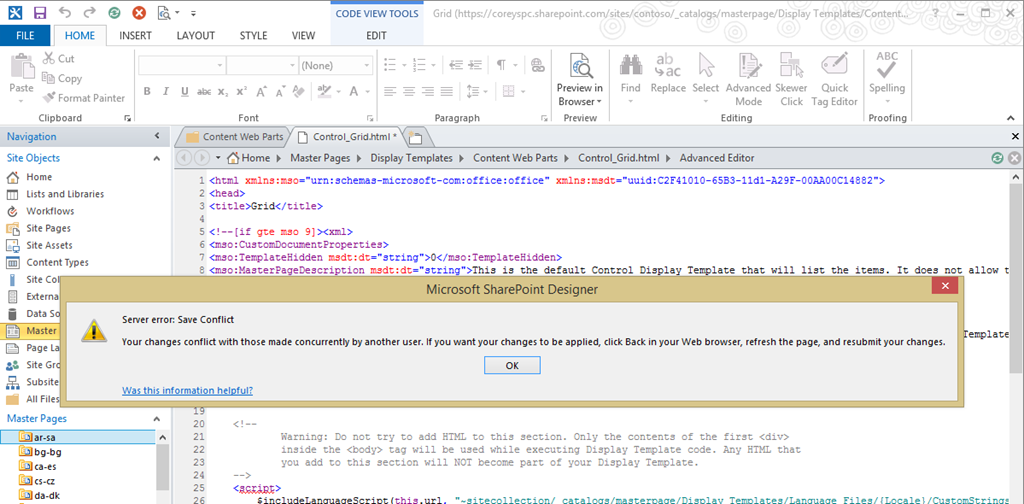Toggle Align Left paragraph alignment

point(391,91)
